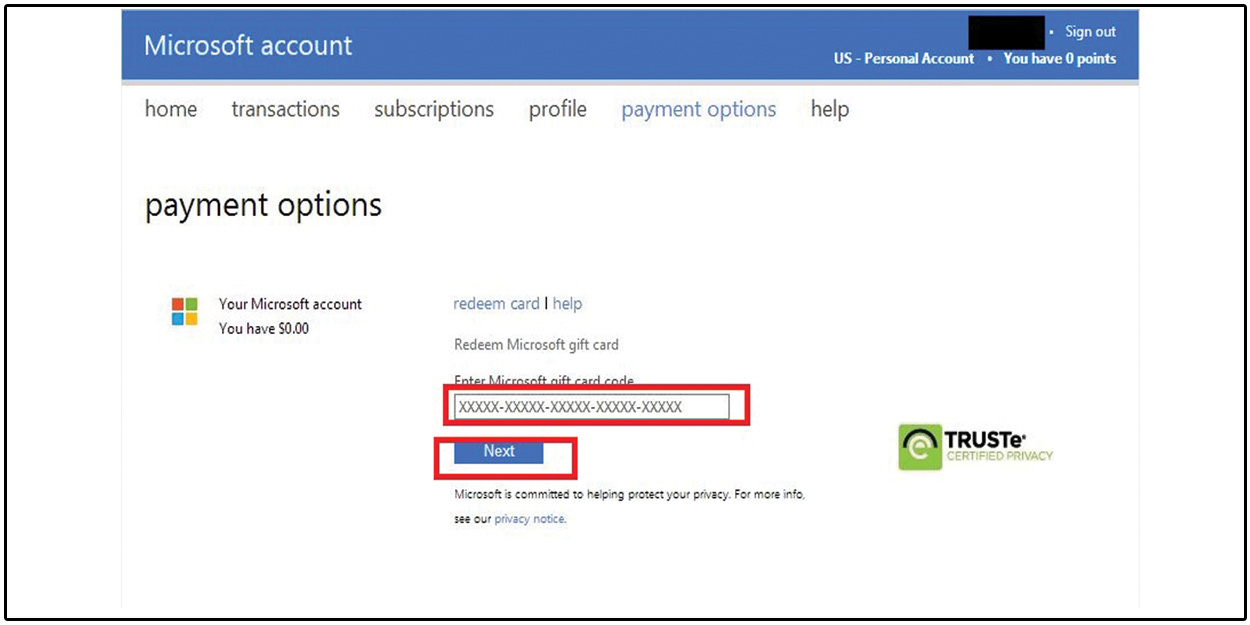The image size is (1250, 625).
Task: Open the help tab in navigation
Action: [830, 109]
